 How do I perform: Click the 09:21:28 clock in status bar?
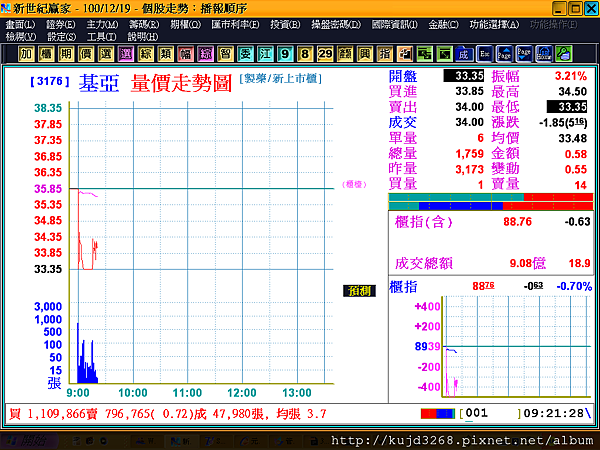coord(553,413)
